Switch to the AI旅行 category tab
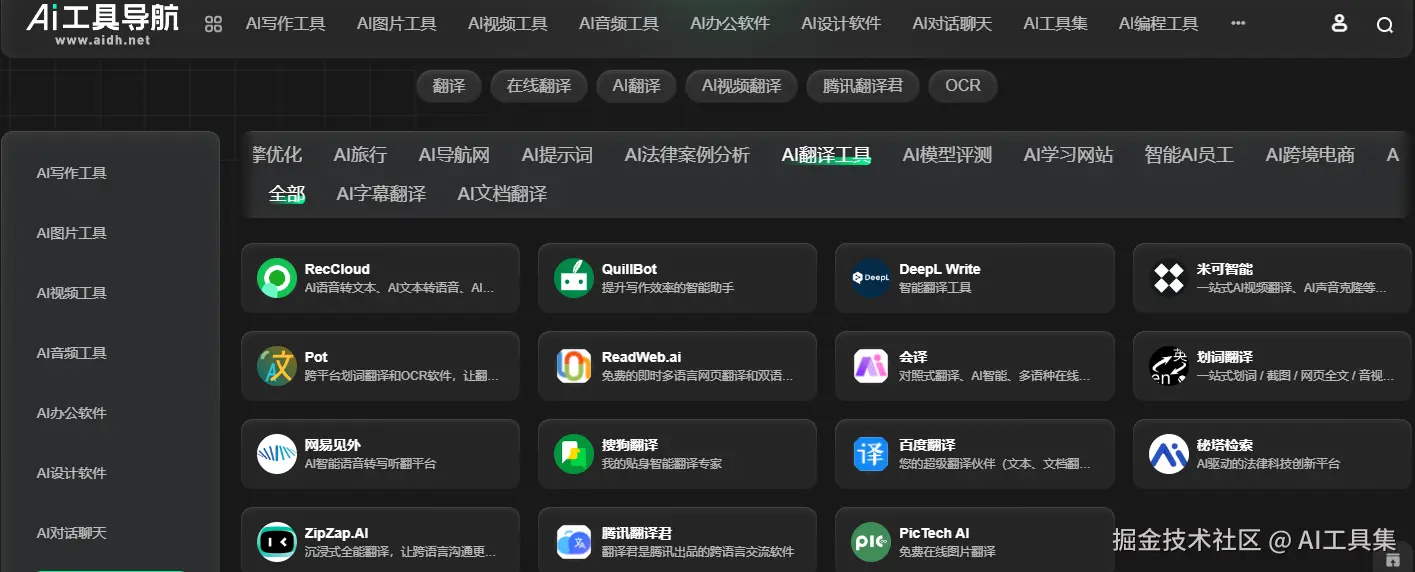1415x572 pixels. click(360, 155)
